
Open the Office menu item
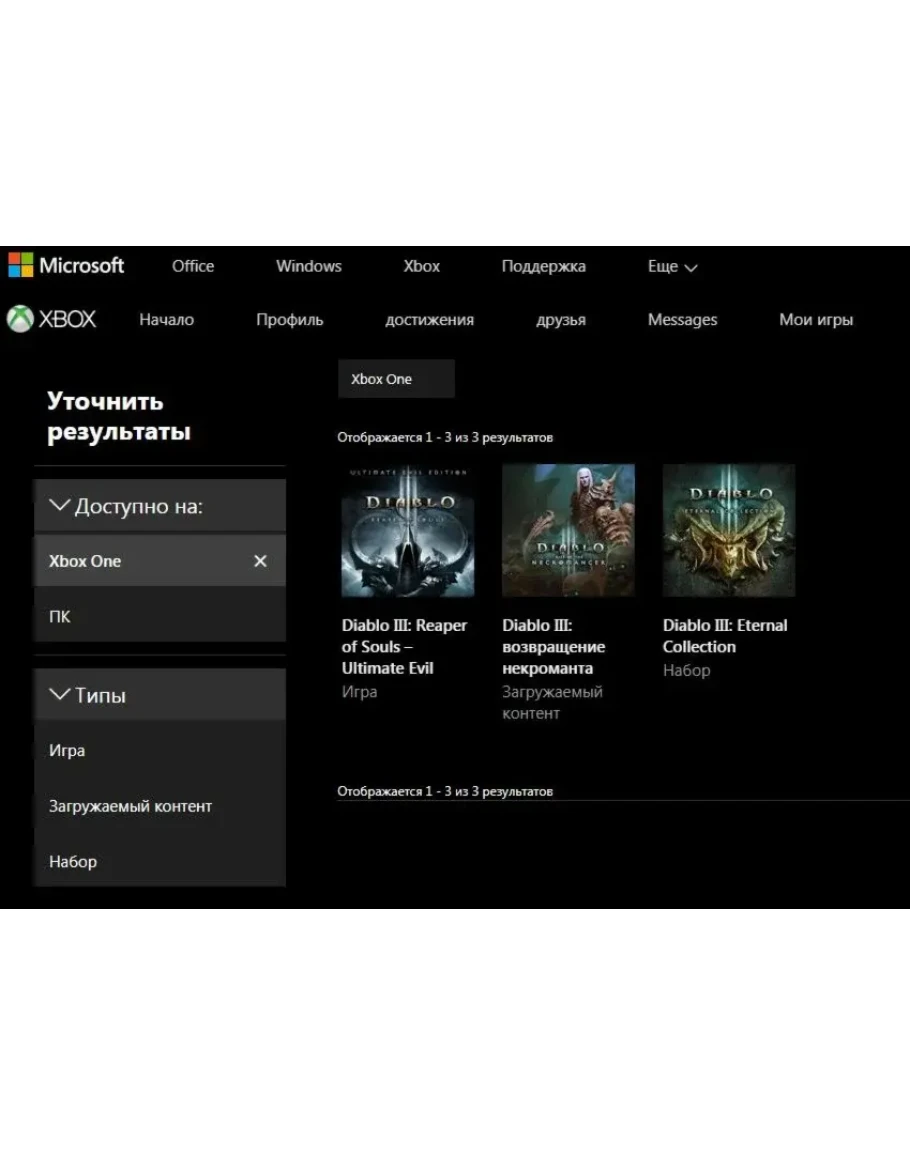coord(193,266)
